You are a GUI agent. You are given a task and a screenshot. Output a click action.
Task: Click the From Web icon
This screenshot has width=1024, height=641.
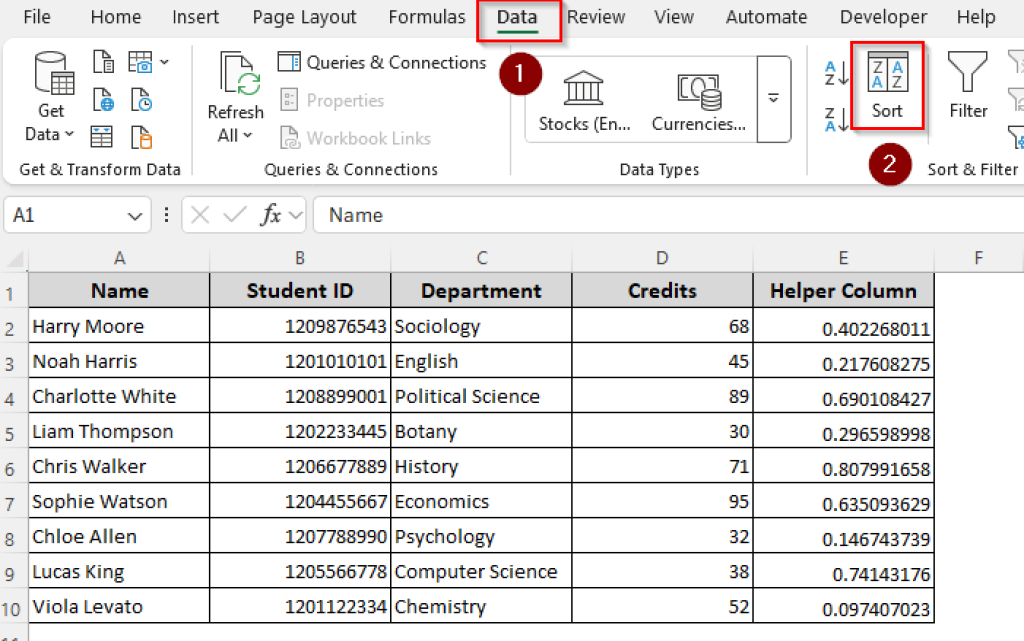point(103,99)
